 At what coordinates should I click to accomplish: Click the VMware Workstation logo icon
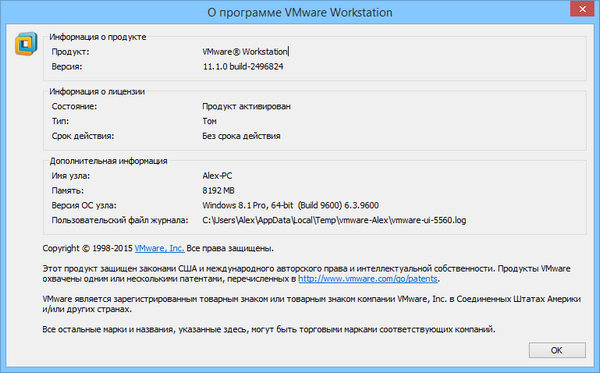26,44
